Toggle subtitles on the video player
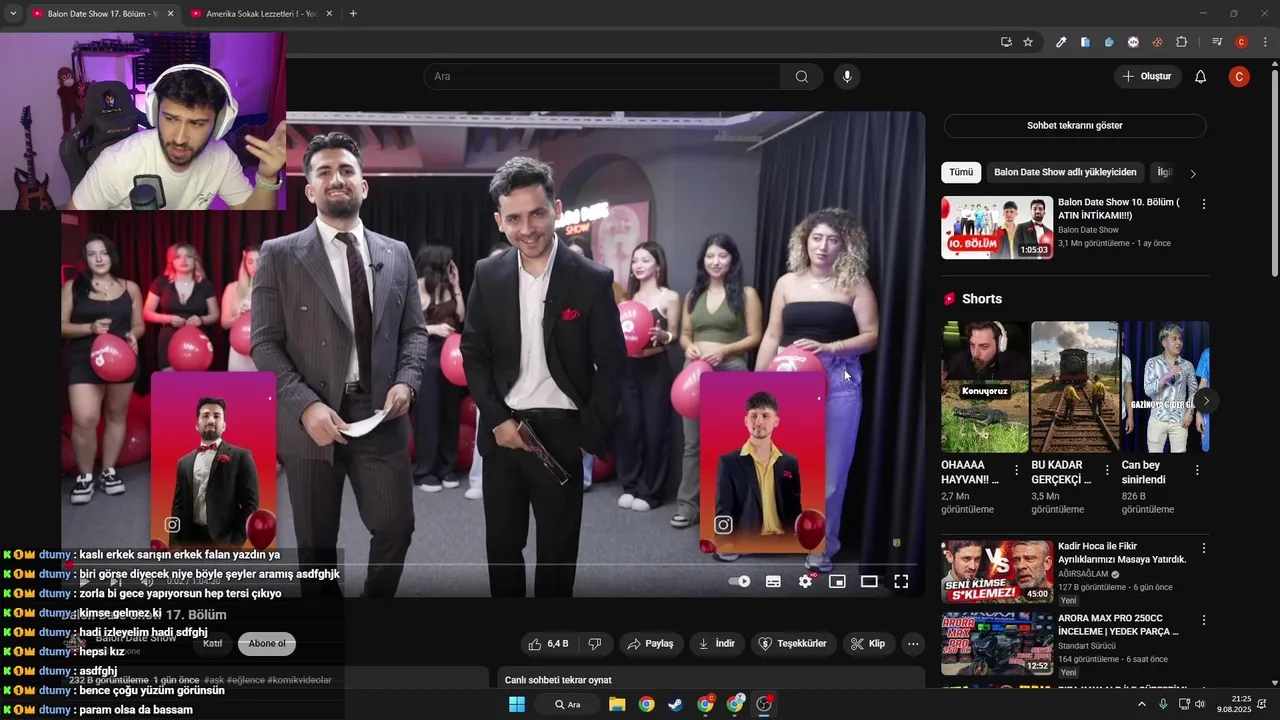This screenshot has width=1280, height=720. click(773, 581)
